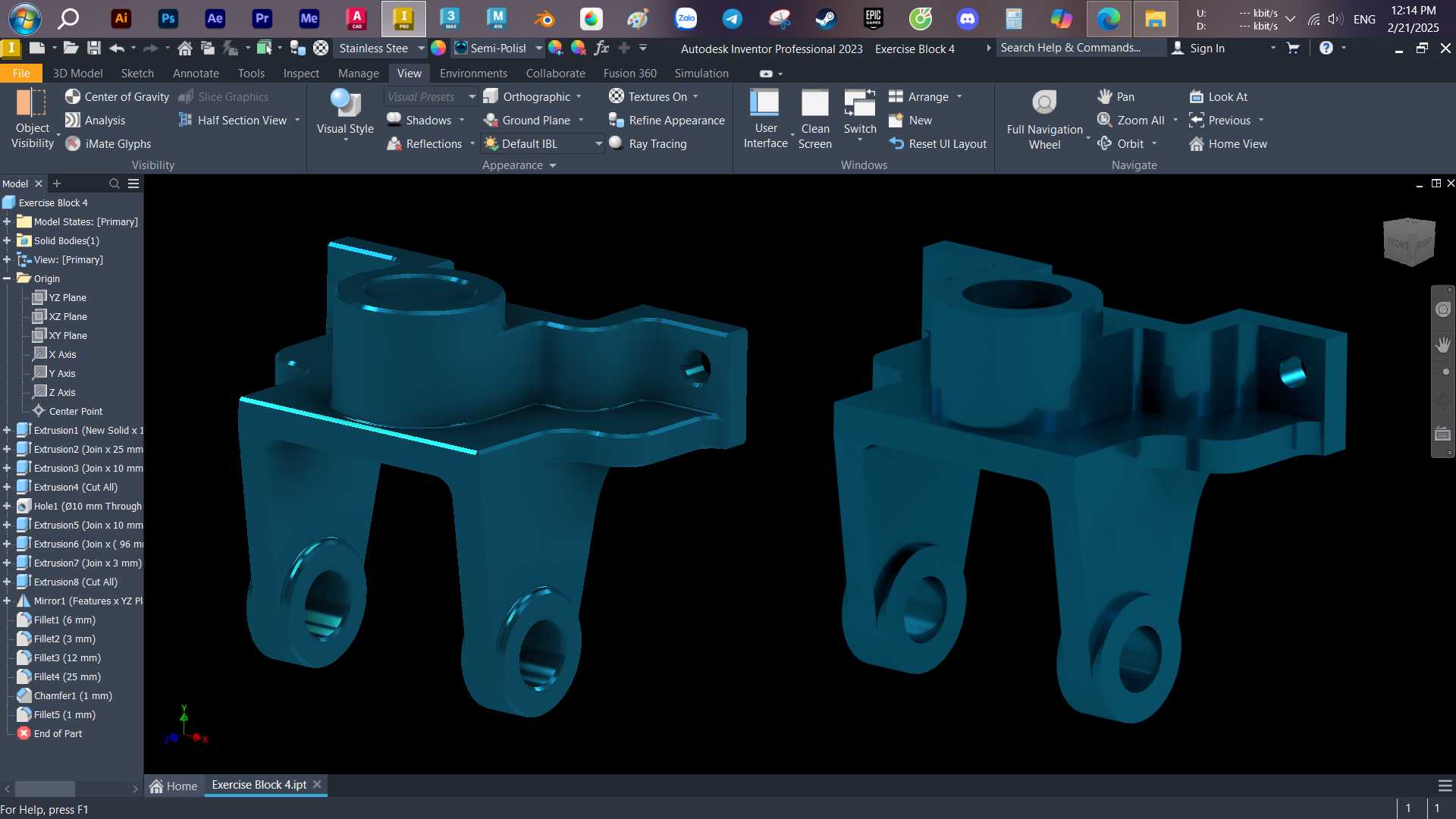Viewport: 1456px width, 819px height.
Task: Click the Save icon in quick access toolbar
Action: tap(93, 48)
